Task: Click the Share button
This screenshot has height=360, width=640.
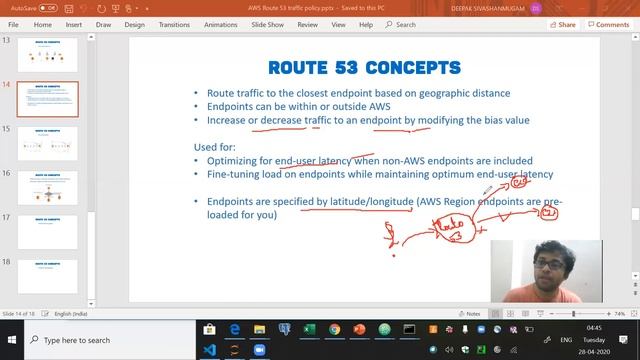Action: pyautogui.click(x=563, y=24)
